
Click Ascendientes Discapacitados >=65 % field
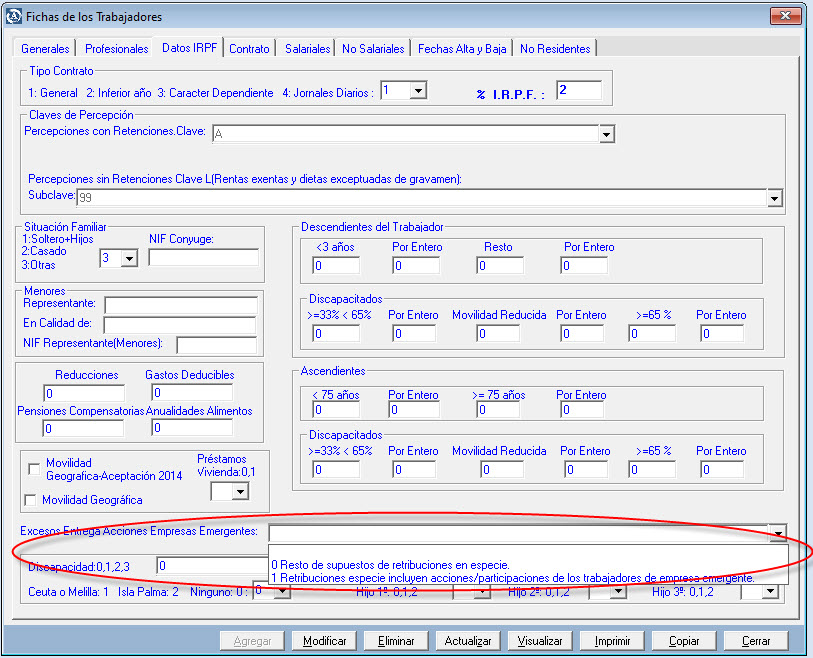(x=652, y=469)
